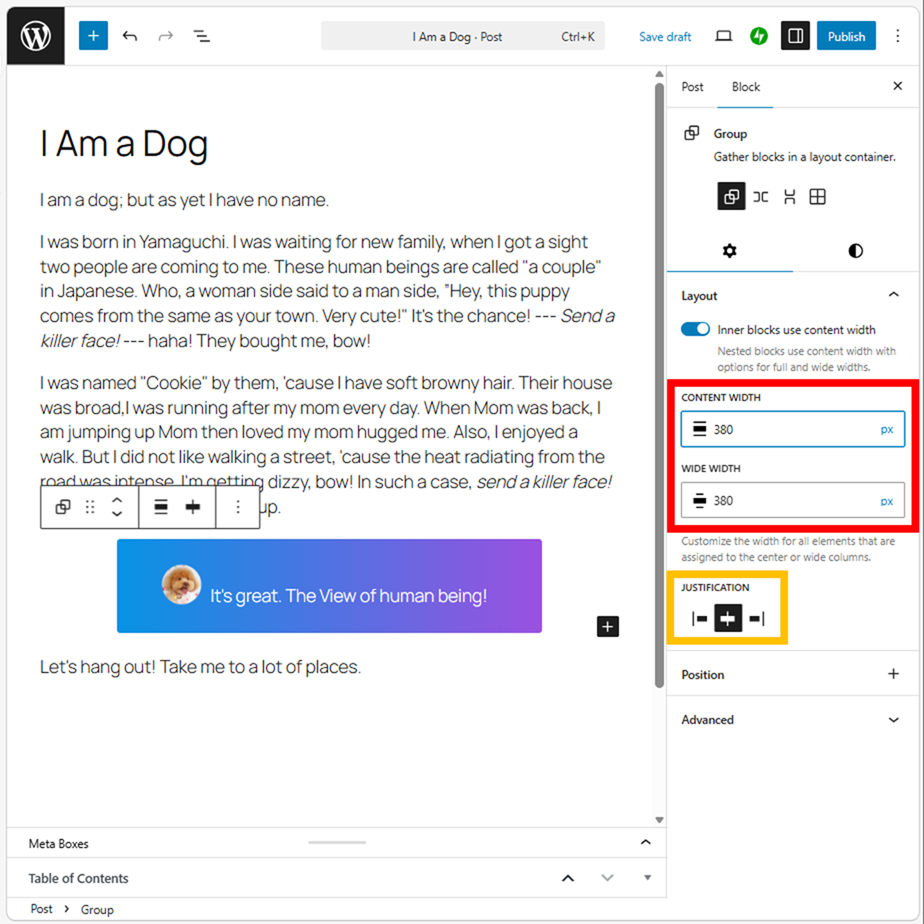Select justify items left
924x924 pixels.
700,619
